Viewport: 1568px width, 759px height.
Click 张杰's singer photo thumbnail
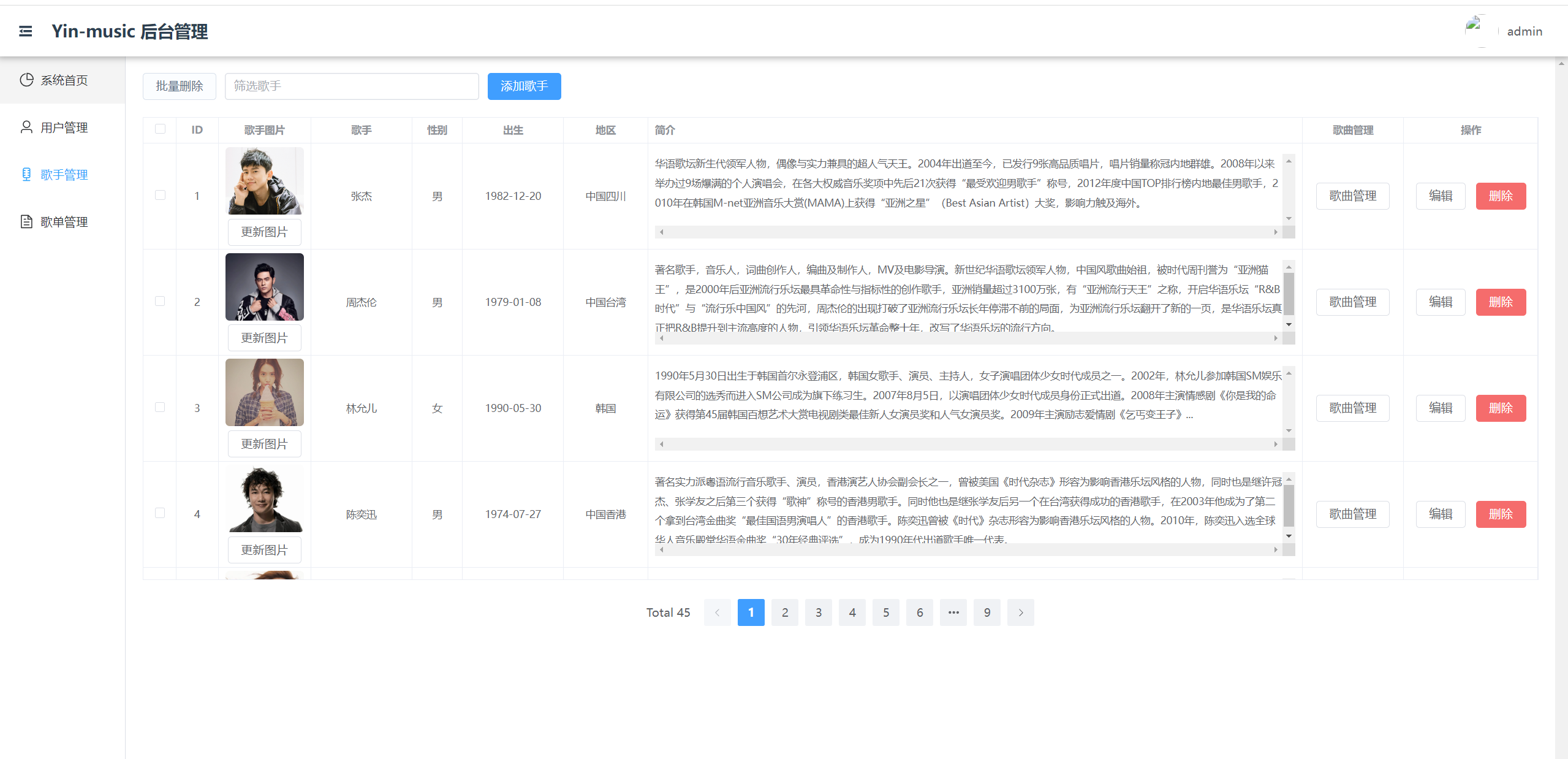pos(264,181)
